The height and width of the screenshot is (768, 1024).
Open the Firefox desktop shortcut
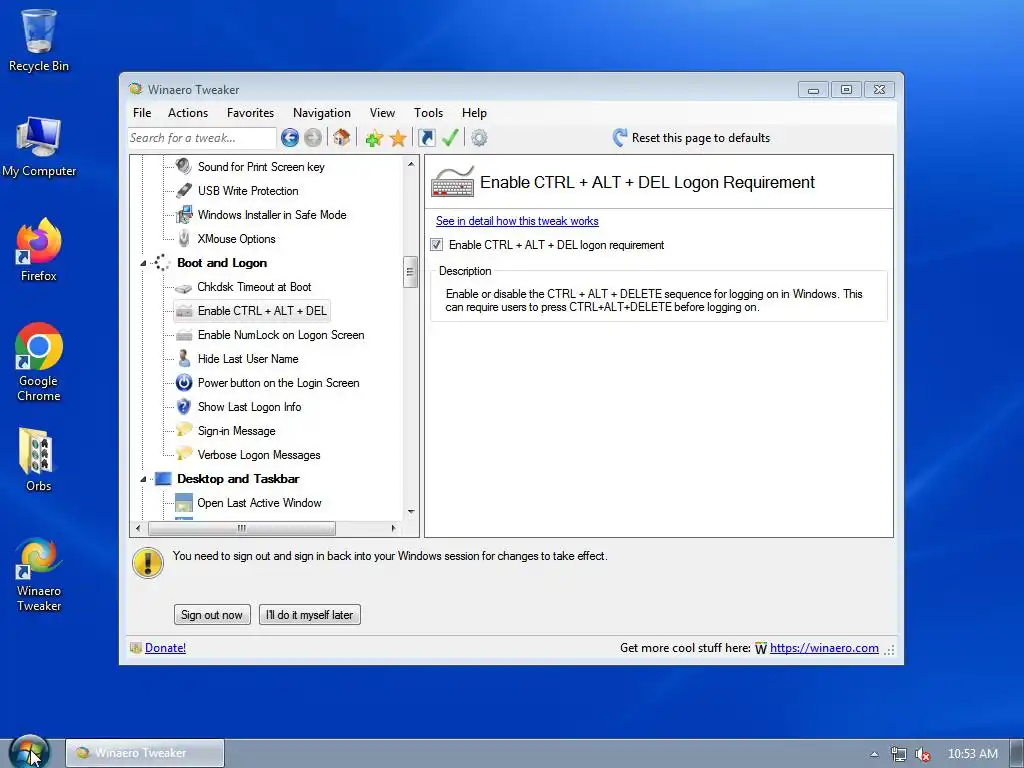coord(39,251)
